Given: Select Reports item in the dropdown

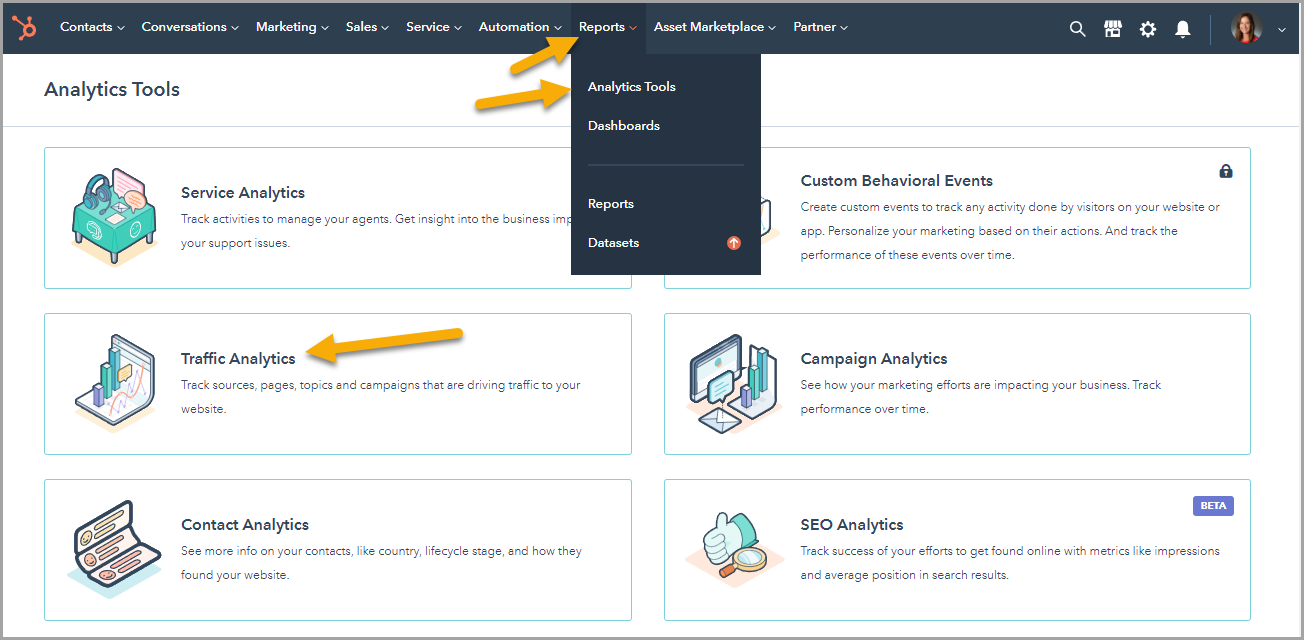Looking at the screenshot, I should pyautogui.click(x=611, y=204).
